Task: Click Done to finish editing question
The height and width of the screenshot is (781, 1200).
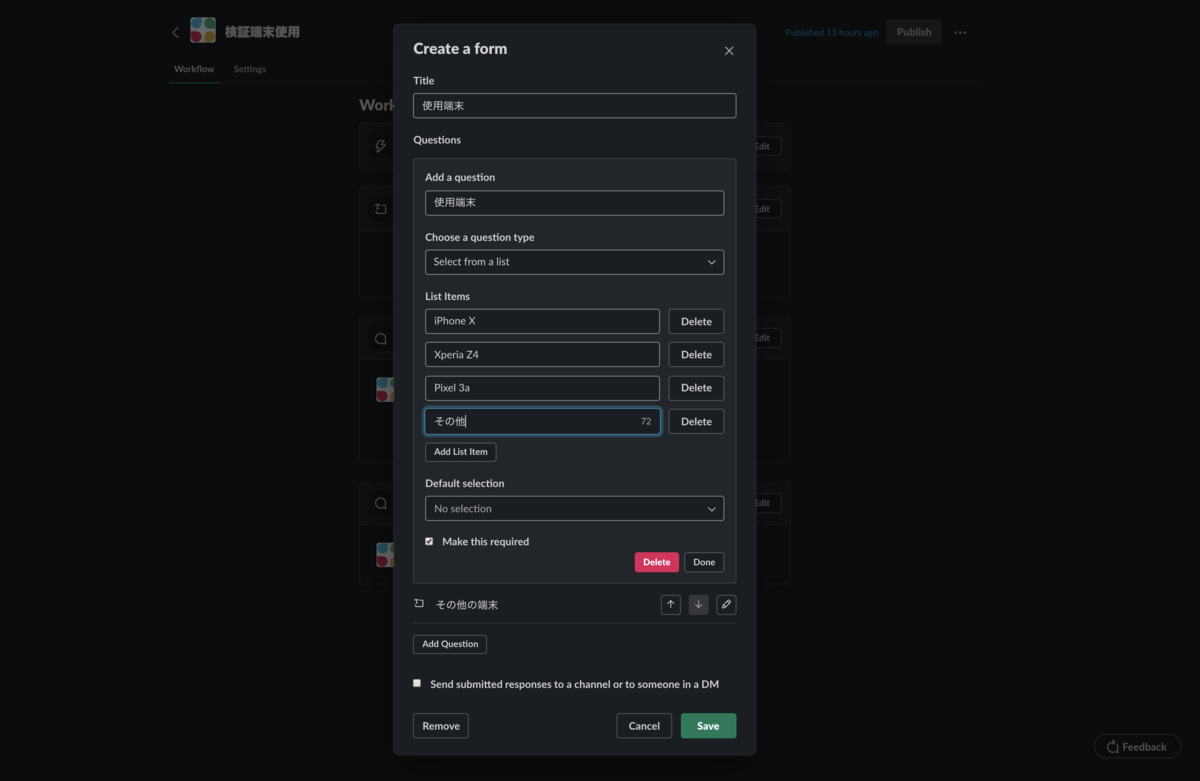Action: point(704,562)
